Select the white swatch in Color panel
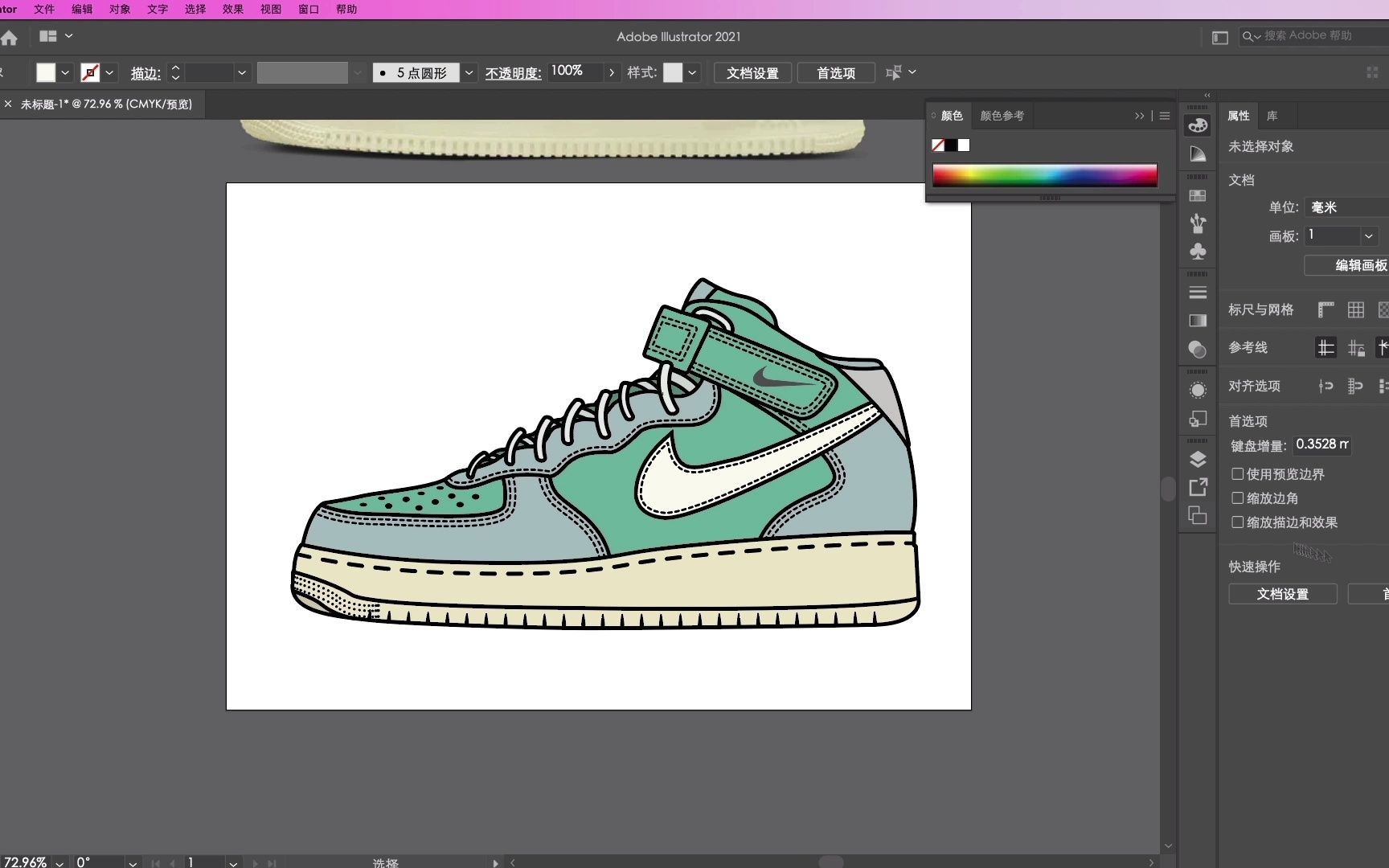The width and height of the screenshot is (1389, 868). pyautogui.click(x=964, y=145)
